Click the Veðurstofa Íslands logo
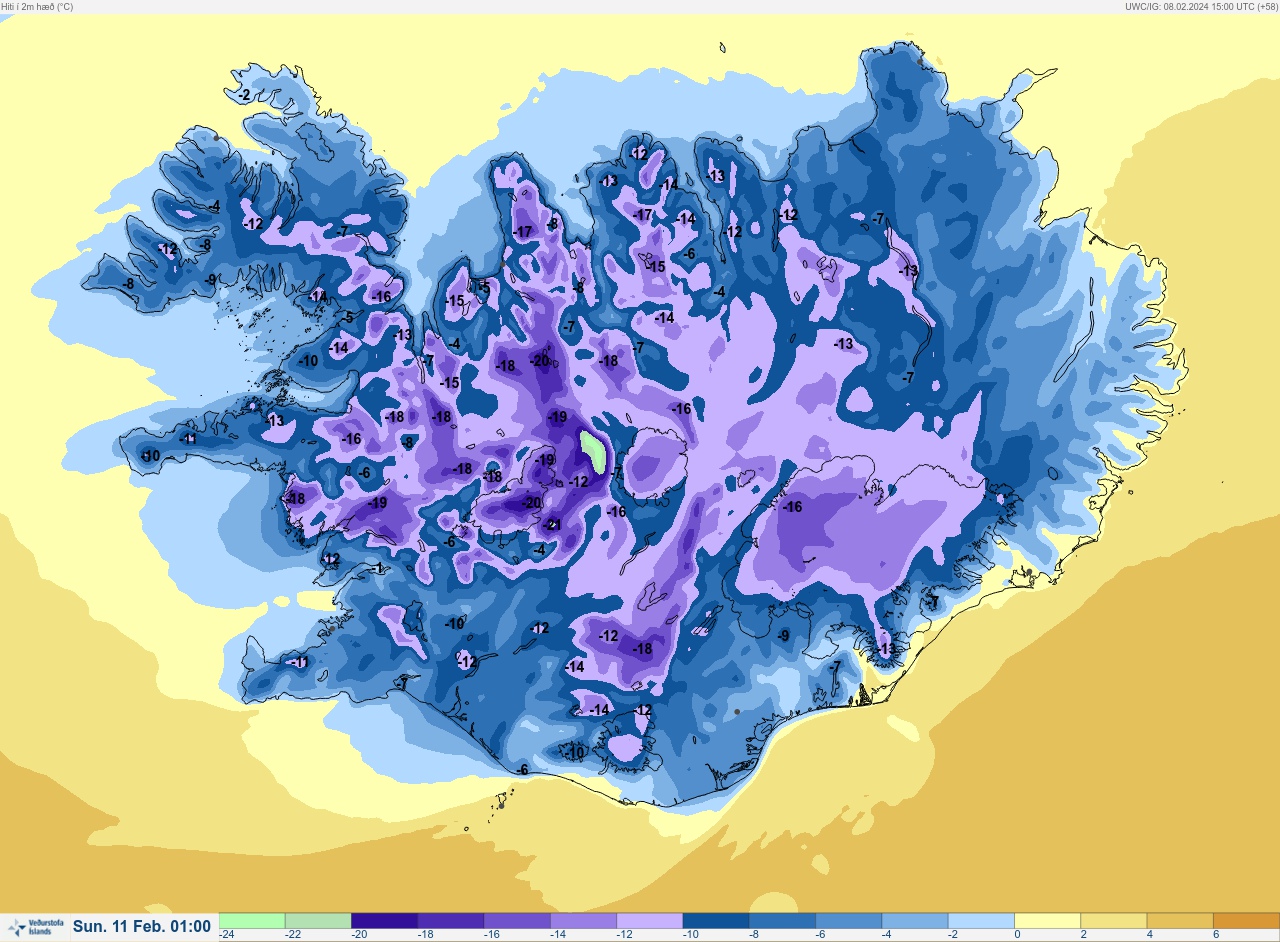 36,927
